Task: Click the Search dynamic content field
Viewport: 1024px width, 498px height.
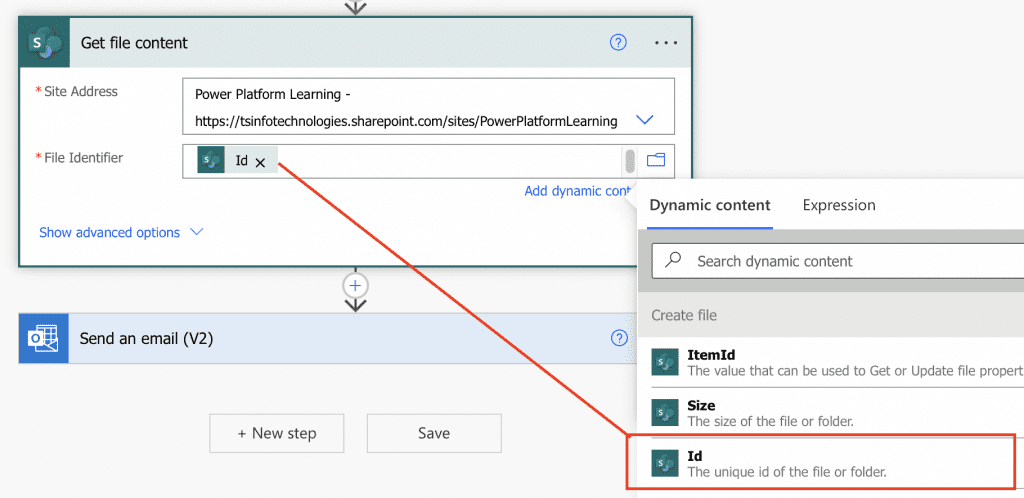Action: pos(838,261)
